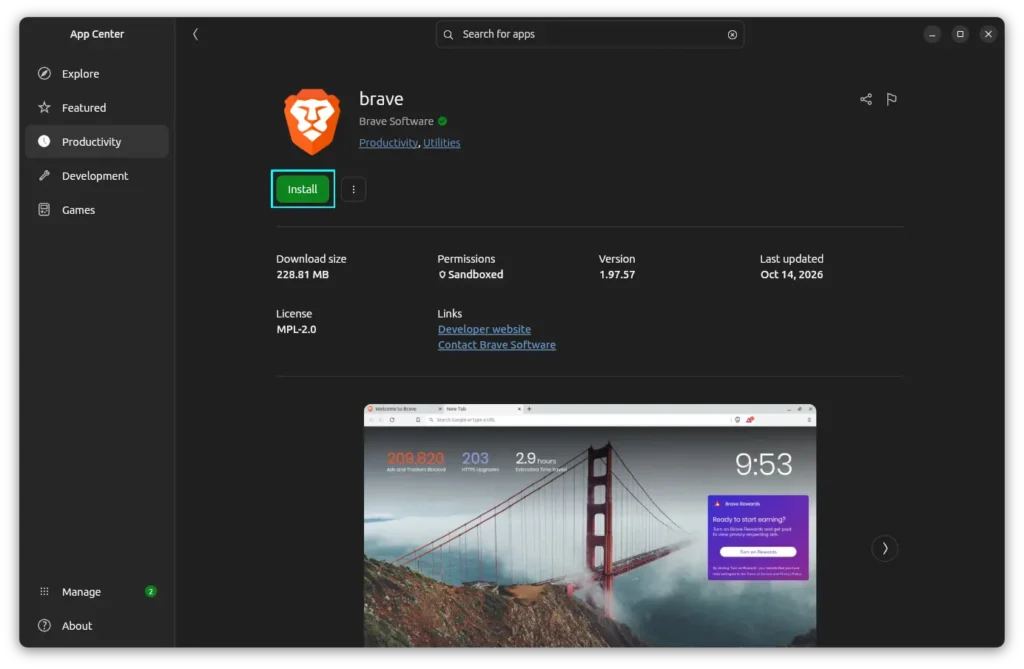Open the three-dot options next to Install

pos(353,189)
